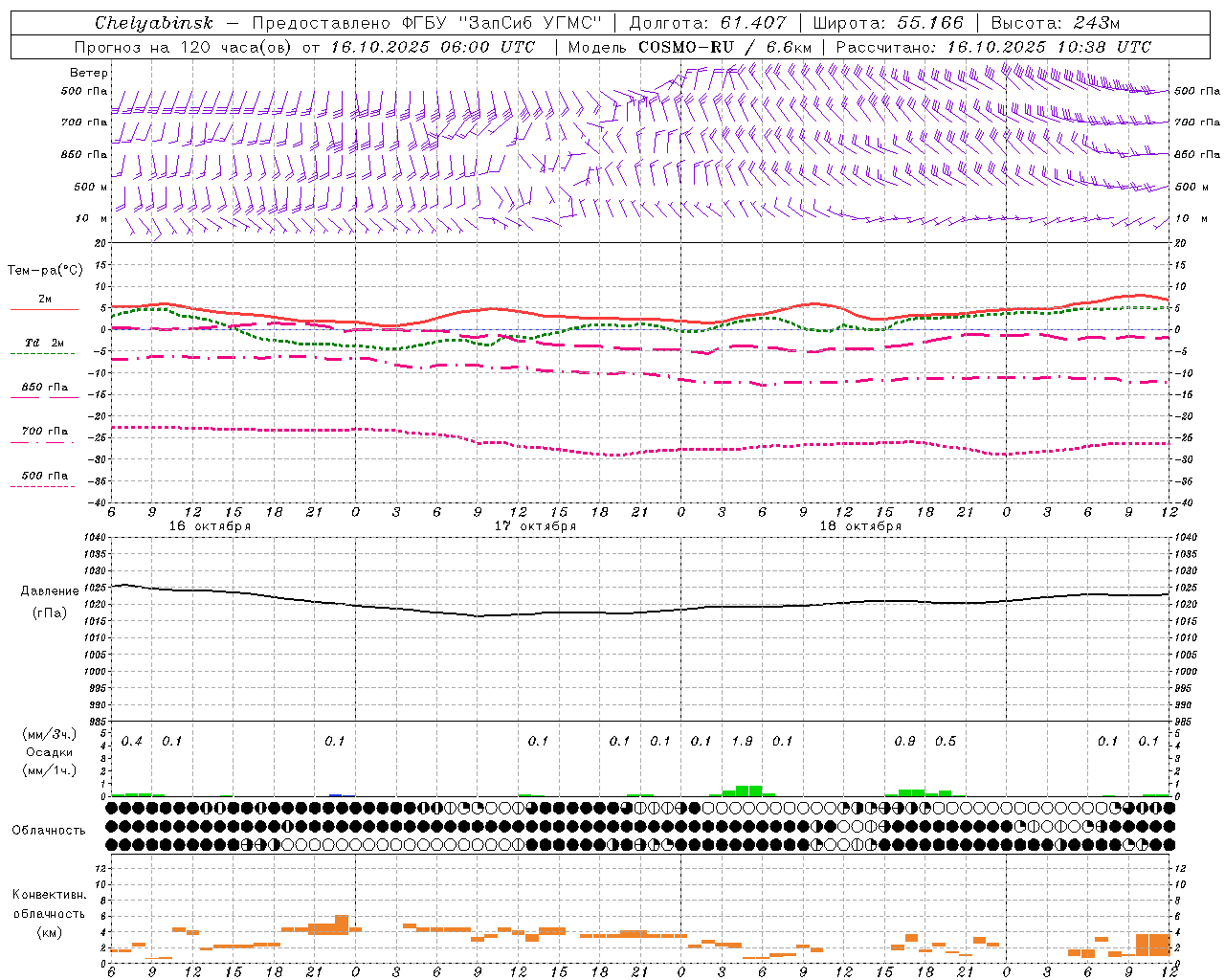This screenshot has height=980, width=1225.
Task: Click the Тем-ра(°C) temperature panel label
Action: tap(45, 271)
